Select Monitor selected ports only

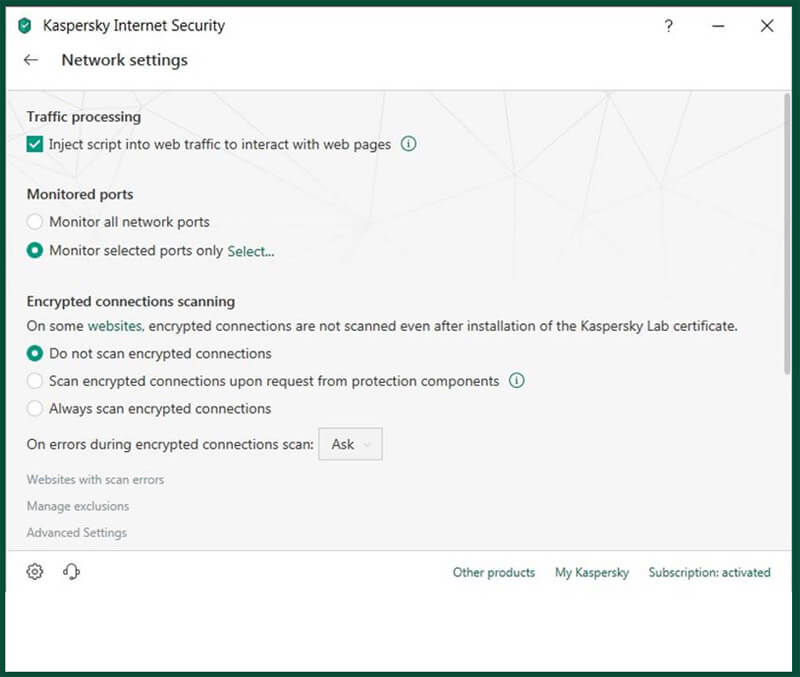coord(35,250)
